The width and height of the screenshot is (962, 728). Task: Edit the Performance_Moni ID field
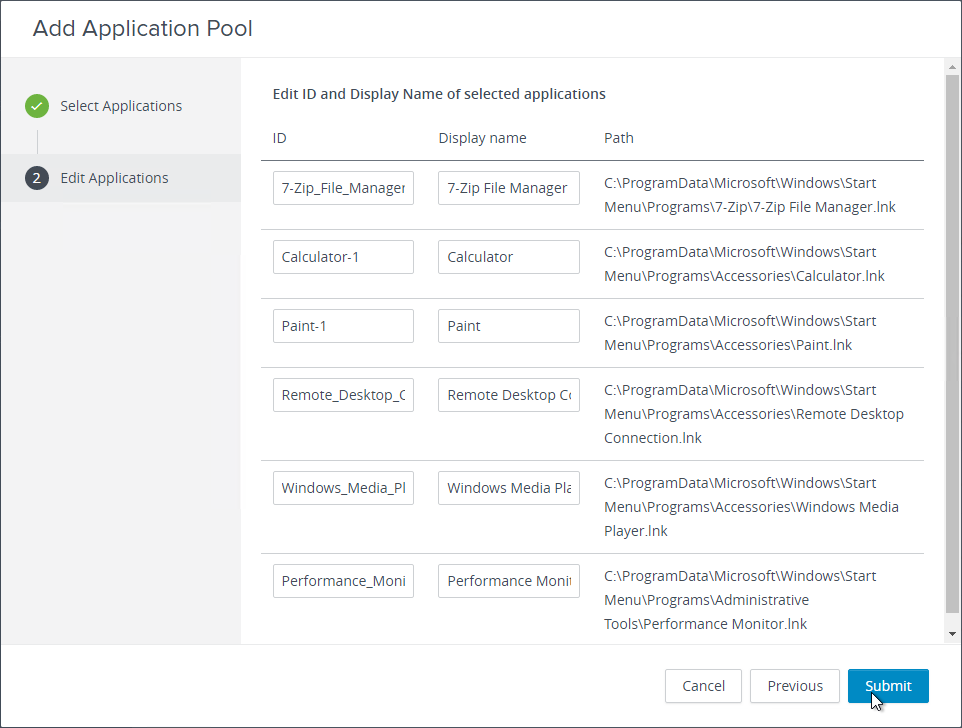(x=343, y=581)
